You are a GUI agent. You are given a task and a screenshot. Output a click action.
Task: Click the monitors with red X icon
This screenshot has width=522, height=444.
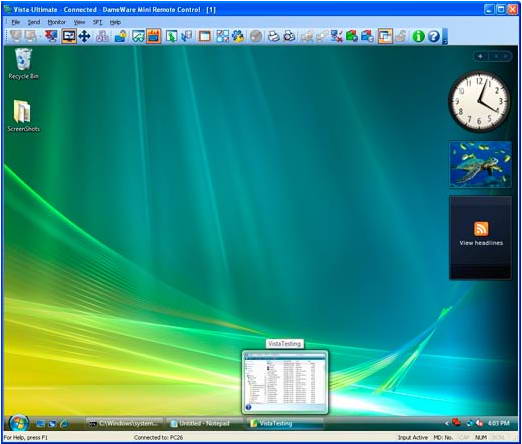[x=337, y=36]
